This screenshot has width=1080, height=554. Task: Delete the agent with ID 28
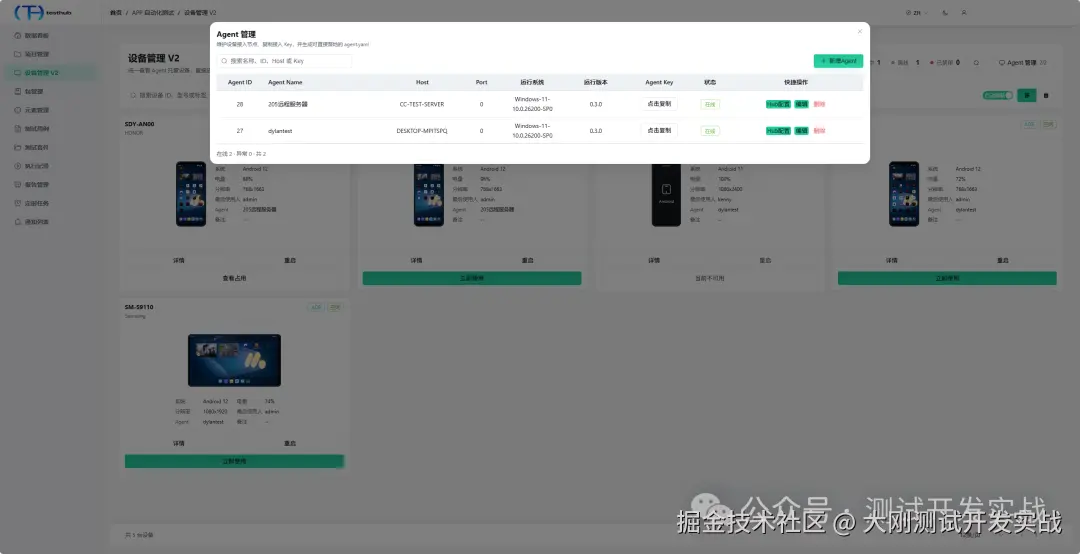819,104
